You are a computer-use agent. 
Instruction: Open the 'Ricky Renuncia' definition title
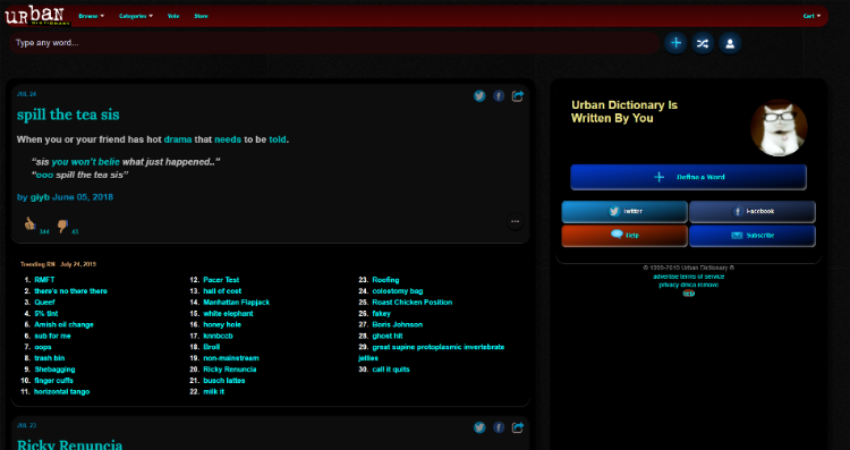tap(70, 445)
